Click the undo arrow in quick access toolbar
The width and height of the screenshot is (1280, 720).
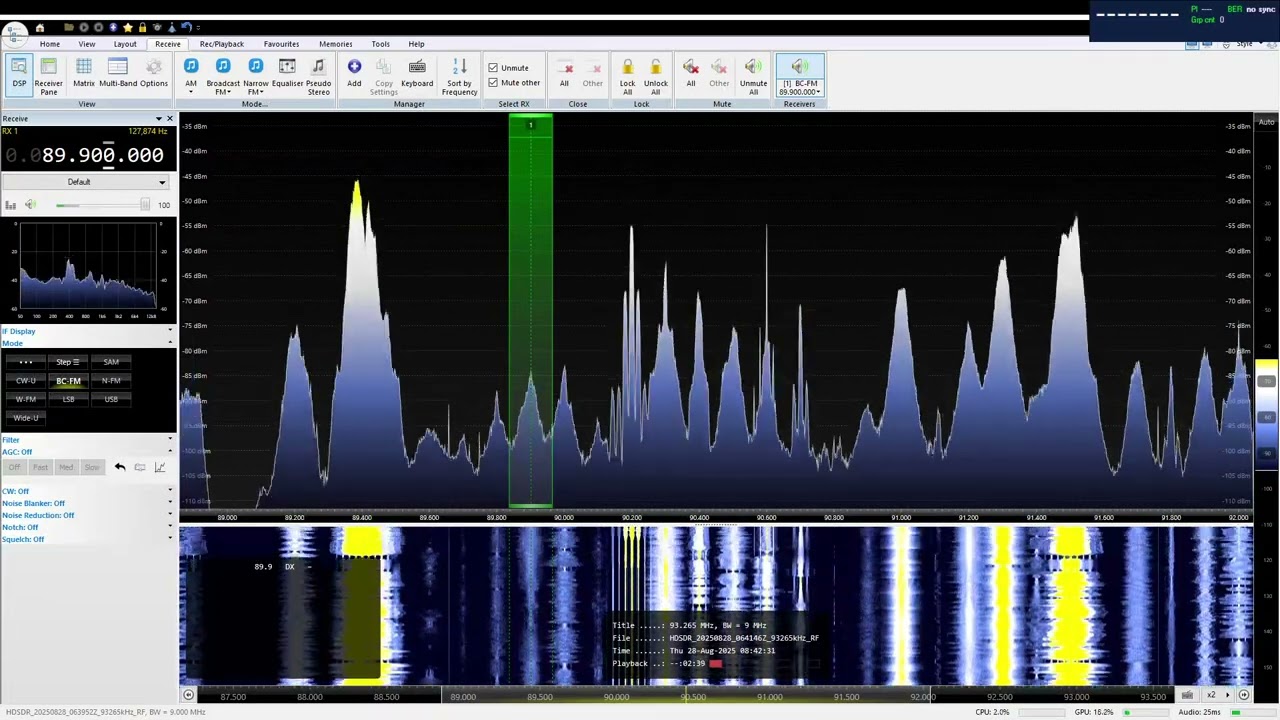pos(187,27)
